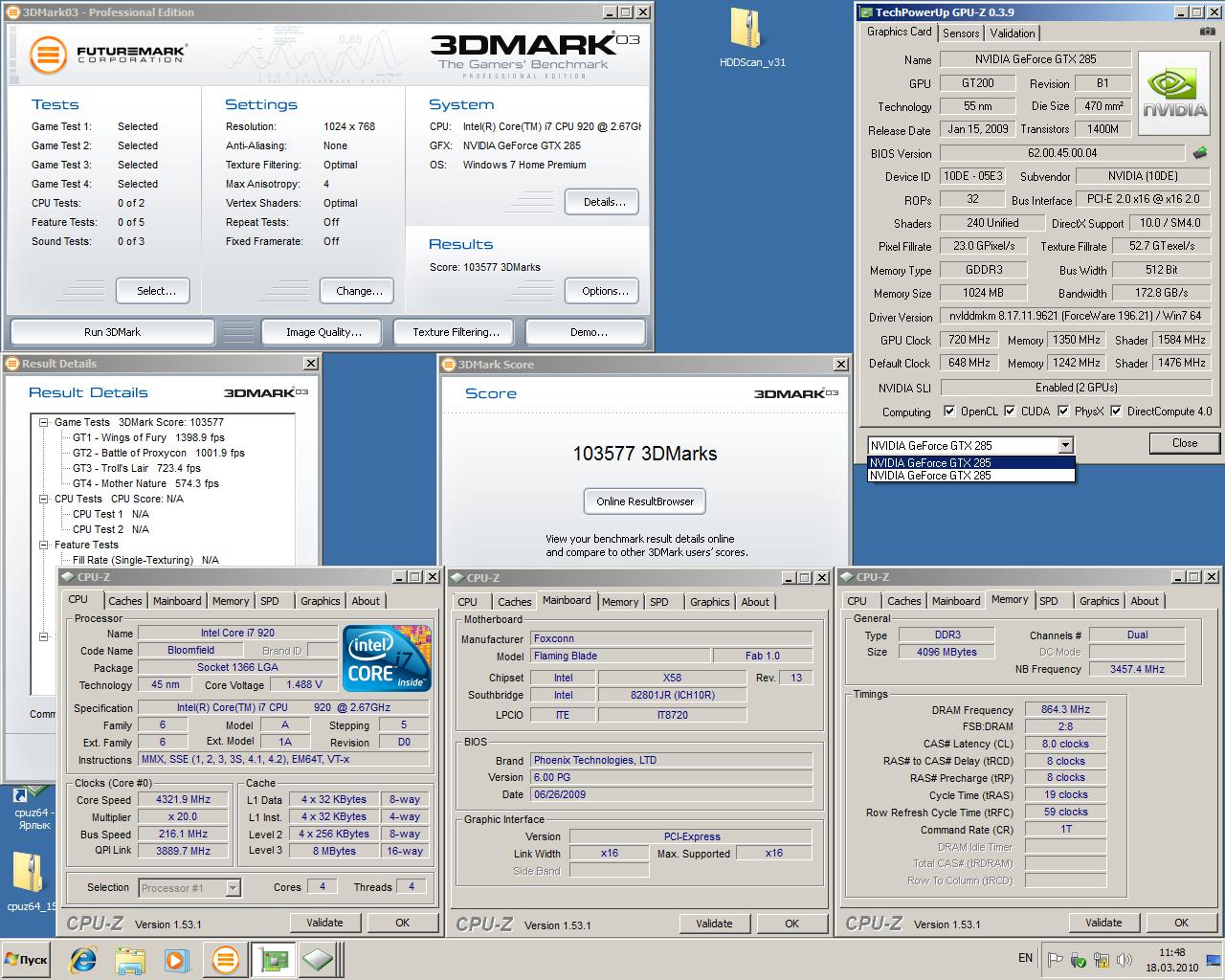The image size is (1225, 980).
Task: Choose the second GeForce GTX 285 list entry
Action: pos(970,476)
